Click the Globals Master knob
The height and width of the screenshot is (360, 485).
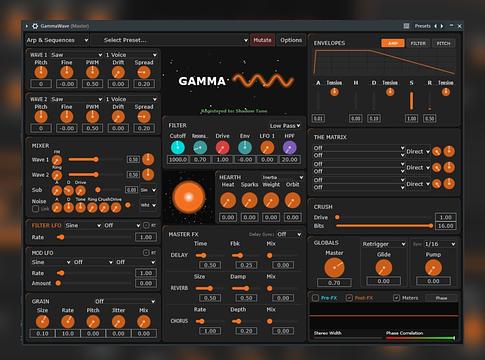pos(334,267)
